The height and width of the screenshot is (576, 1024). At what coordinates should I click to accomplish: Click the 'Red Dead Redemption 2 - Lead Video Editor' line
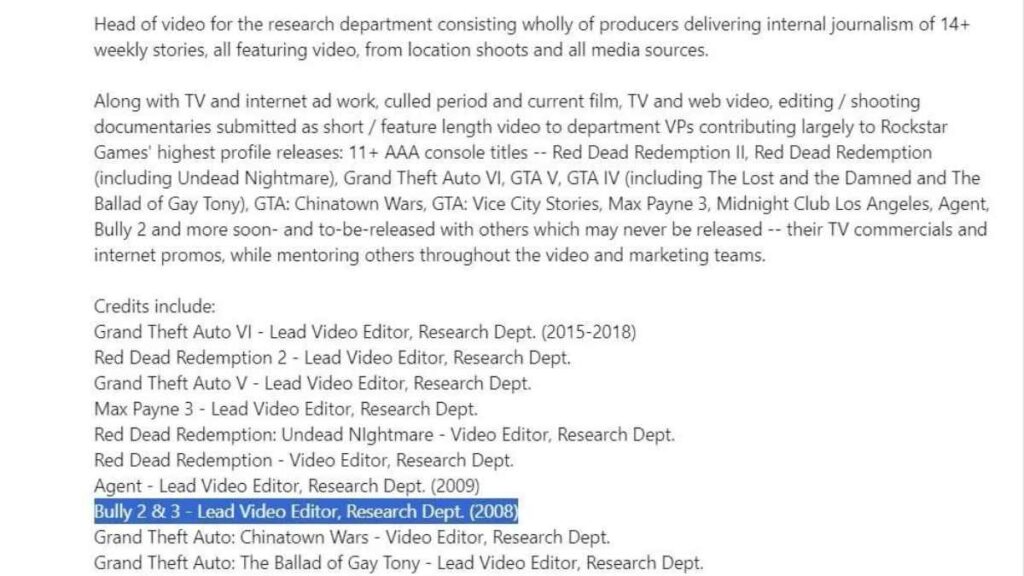coord(332,358)
